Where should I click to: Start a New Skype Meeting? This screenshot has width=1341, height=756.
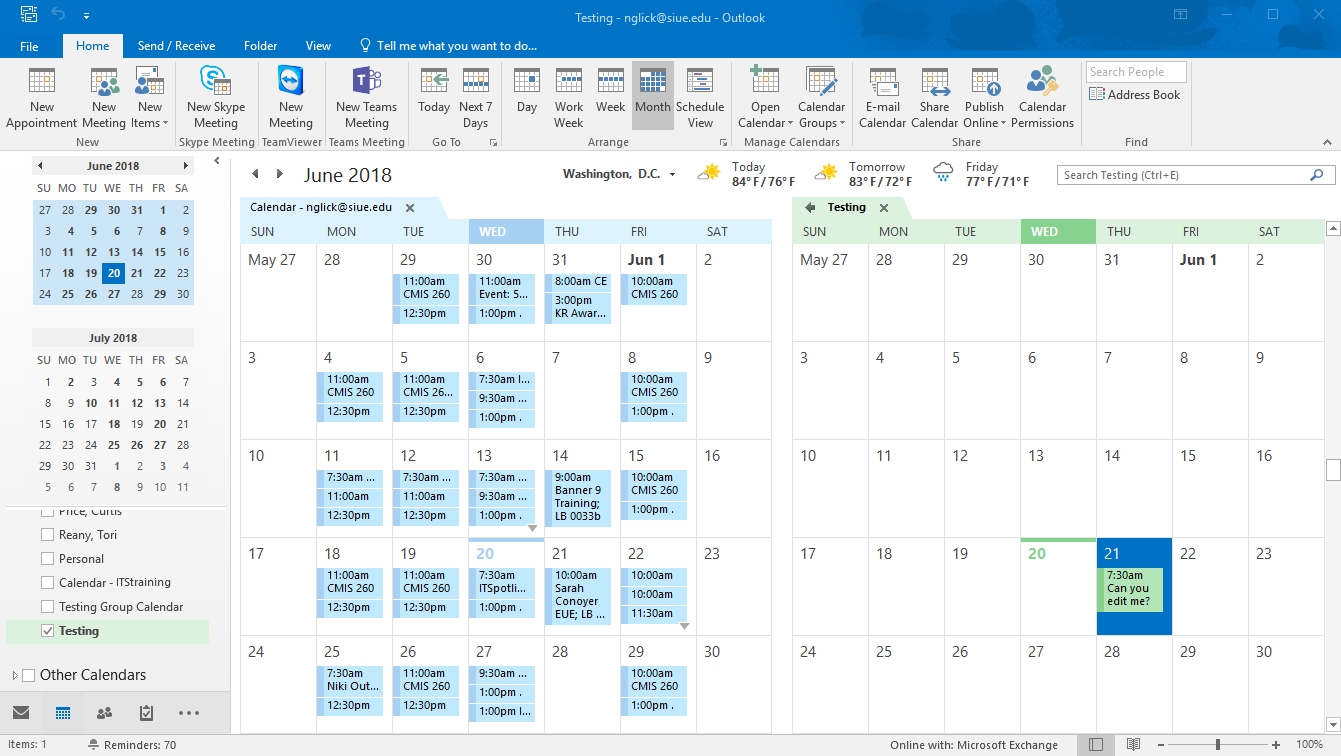pyautogui.click(x=215, y=98)
